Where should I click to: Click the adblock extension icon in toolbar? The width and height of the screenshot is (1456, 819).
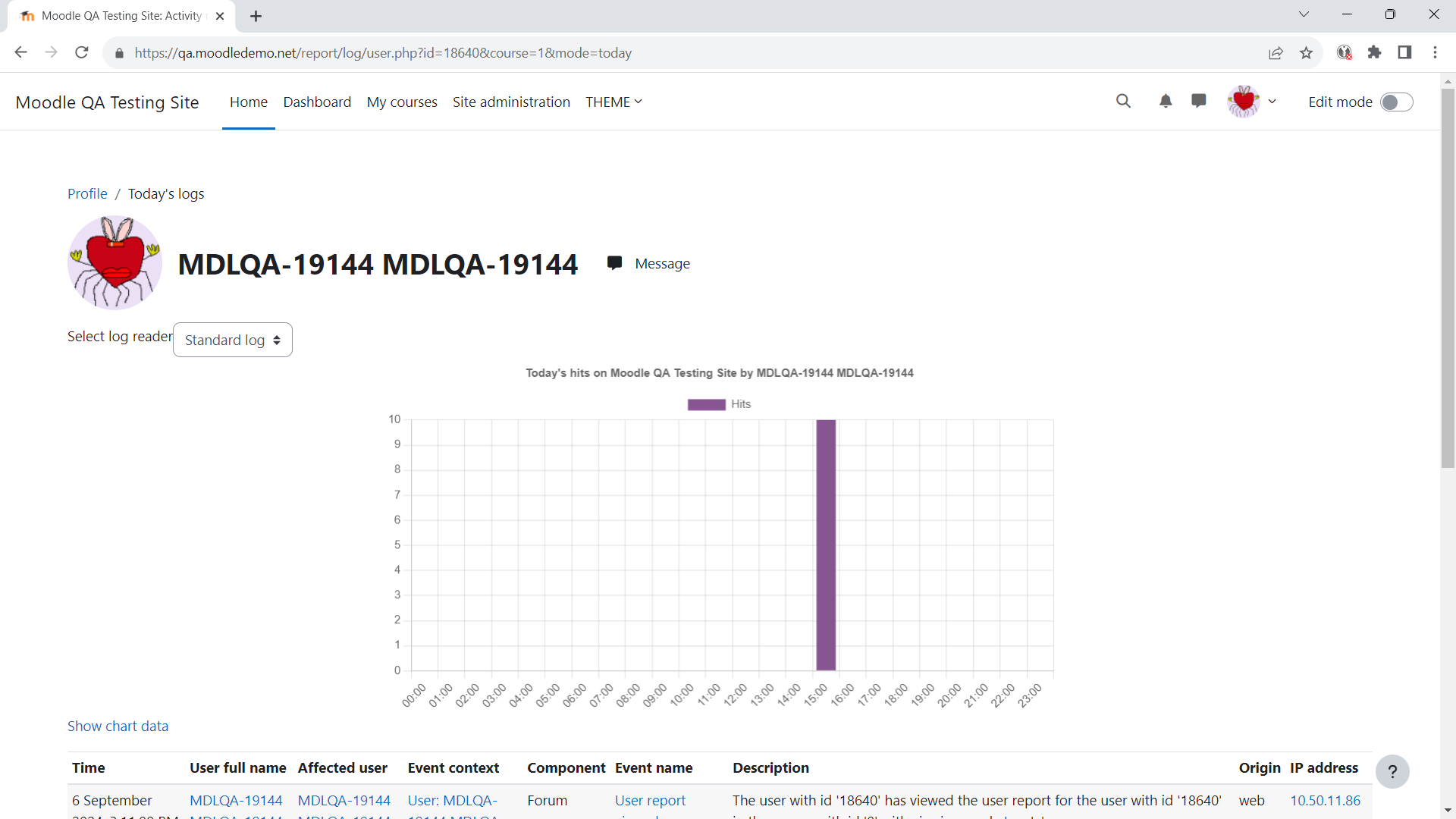1345,52
